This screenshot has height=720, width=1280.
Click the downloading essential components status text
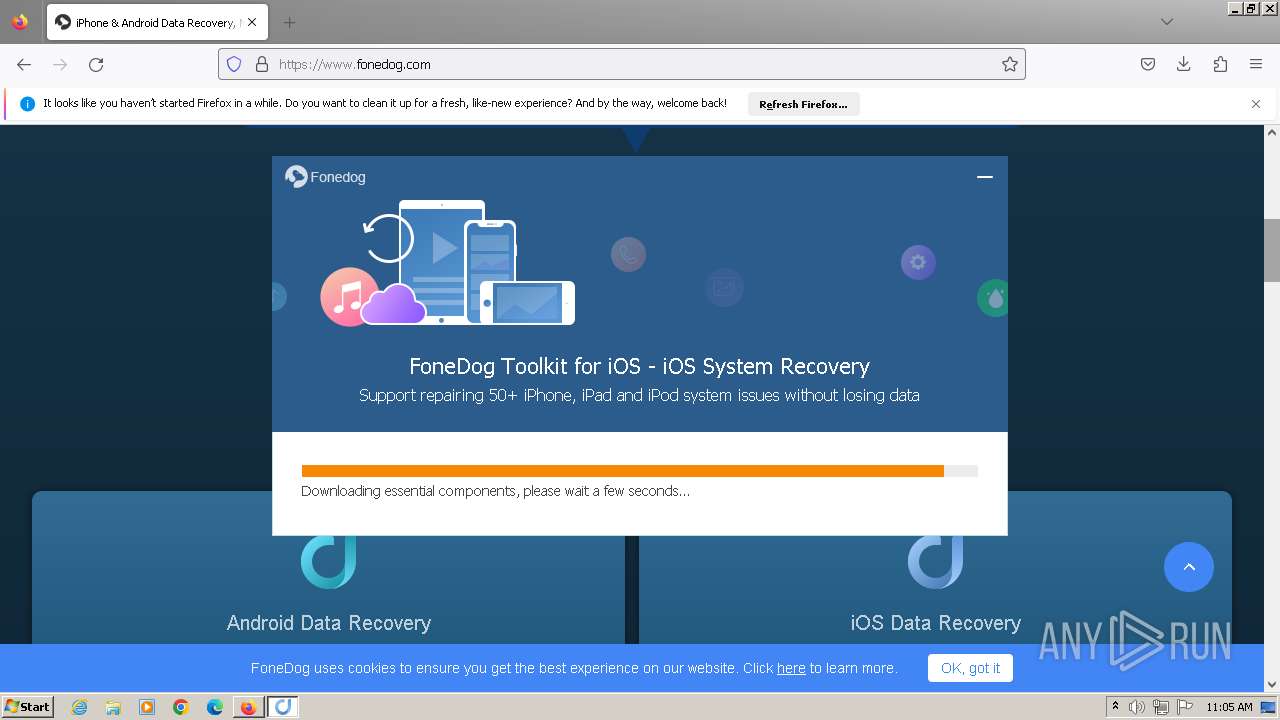495,491
